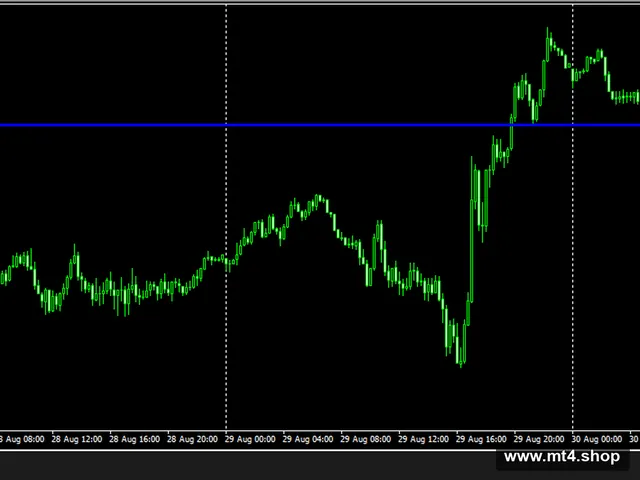Click the highest candlestick peak on the chart

(x=547, y=44)
